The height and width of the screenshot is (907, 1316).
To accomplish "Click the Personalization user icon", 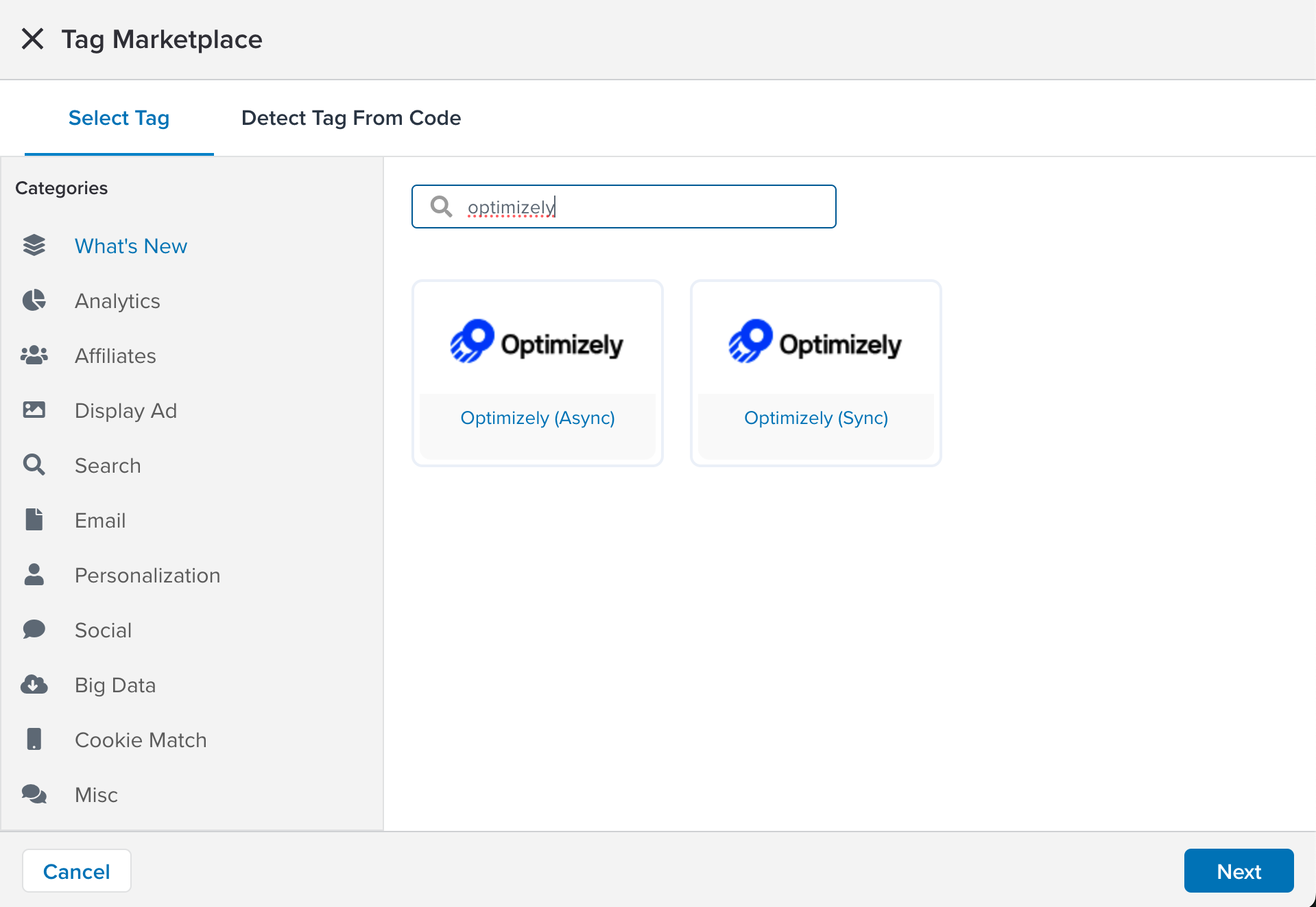I will 34,575.
